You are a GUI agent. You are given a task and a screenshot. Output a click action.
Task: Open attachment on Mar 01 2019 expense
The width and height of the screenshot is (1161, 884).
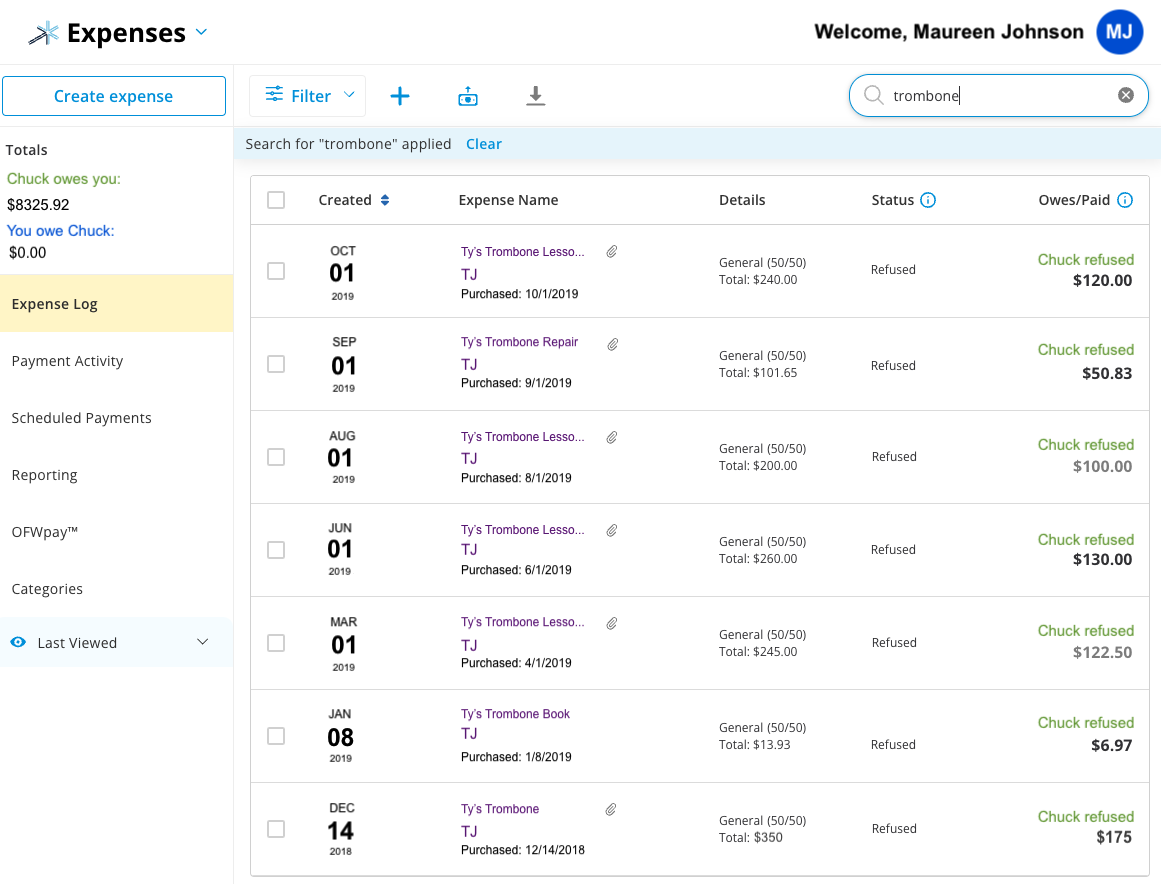click(612, 623)
